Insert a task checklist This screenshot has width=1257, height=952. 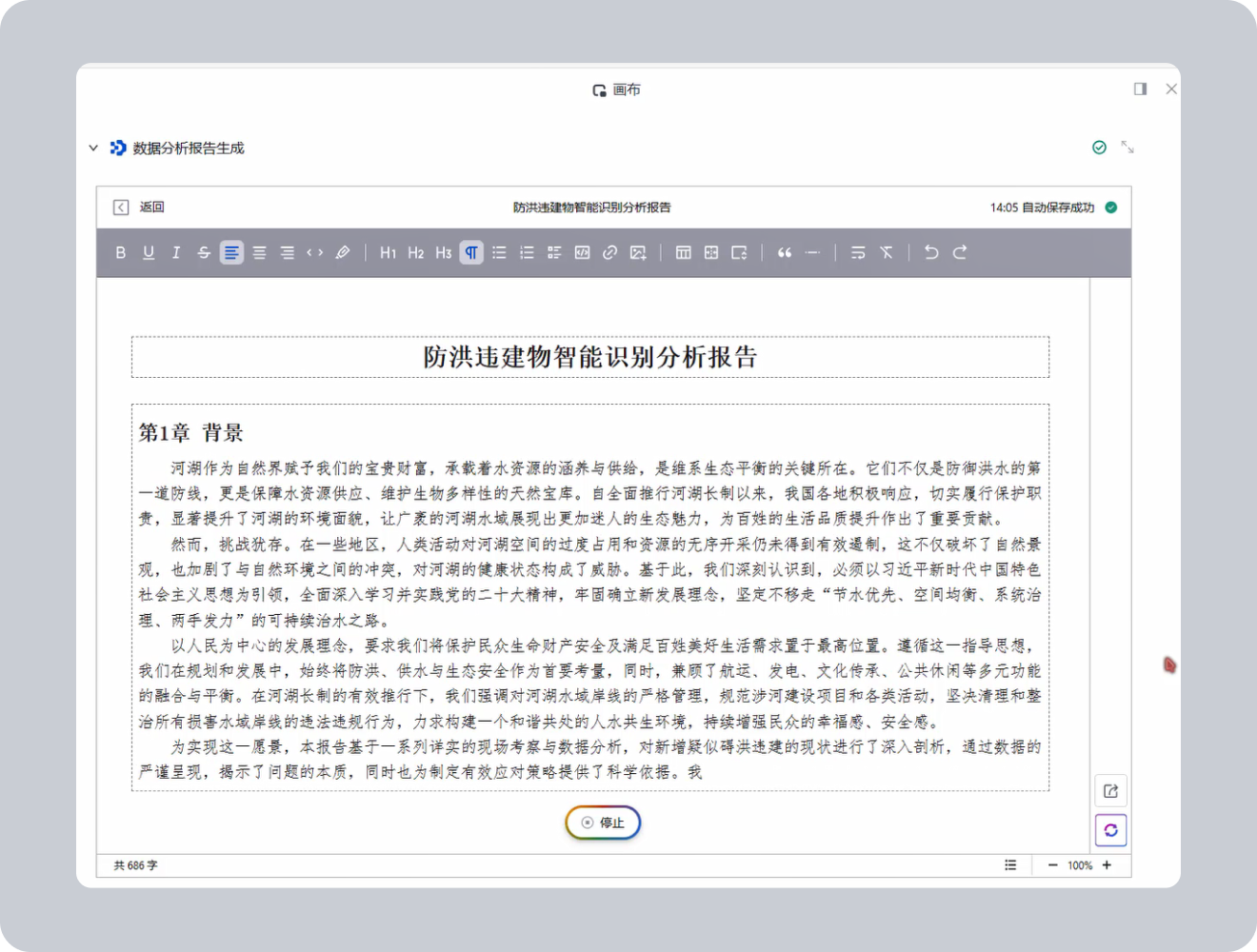click(x=554, y=252)
